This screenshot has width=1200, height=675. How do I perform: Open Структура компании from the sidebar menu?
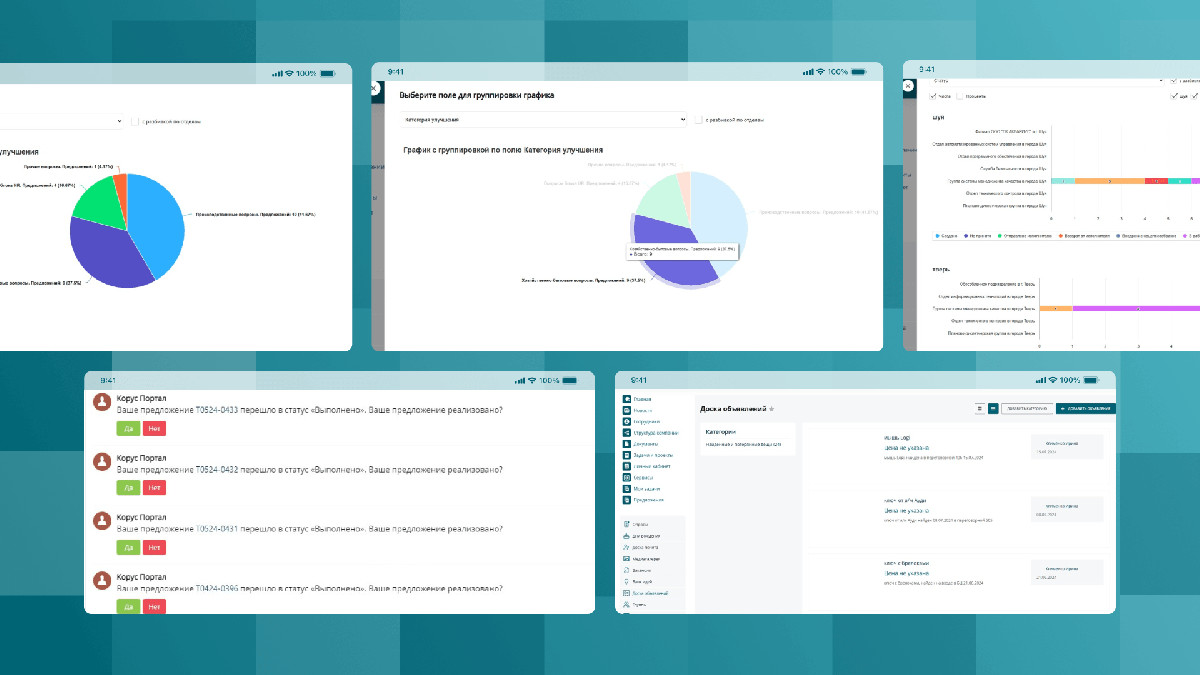(627, 432)
